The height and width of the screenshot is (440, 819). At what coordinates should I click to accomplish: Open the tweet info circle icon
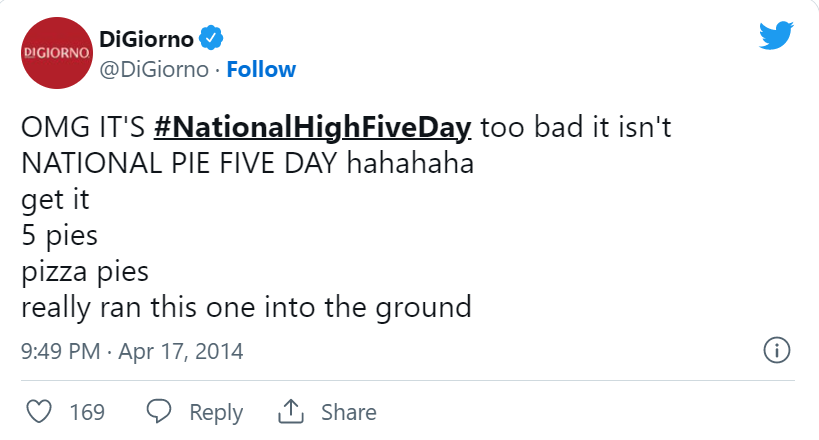(x=777, y=351)
